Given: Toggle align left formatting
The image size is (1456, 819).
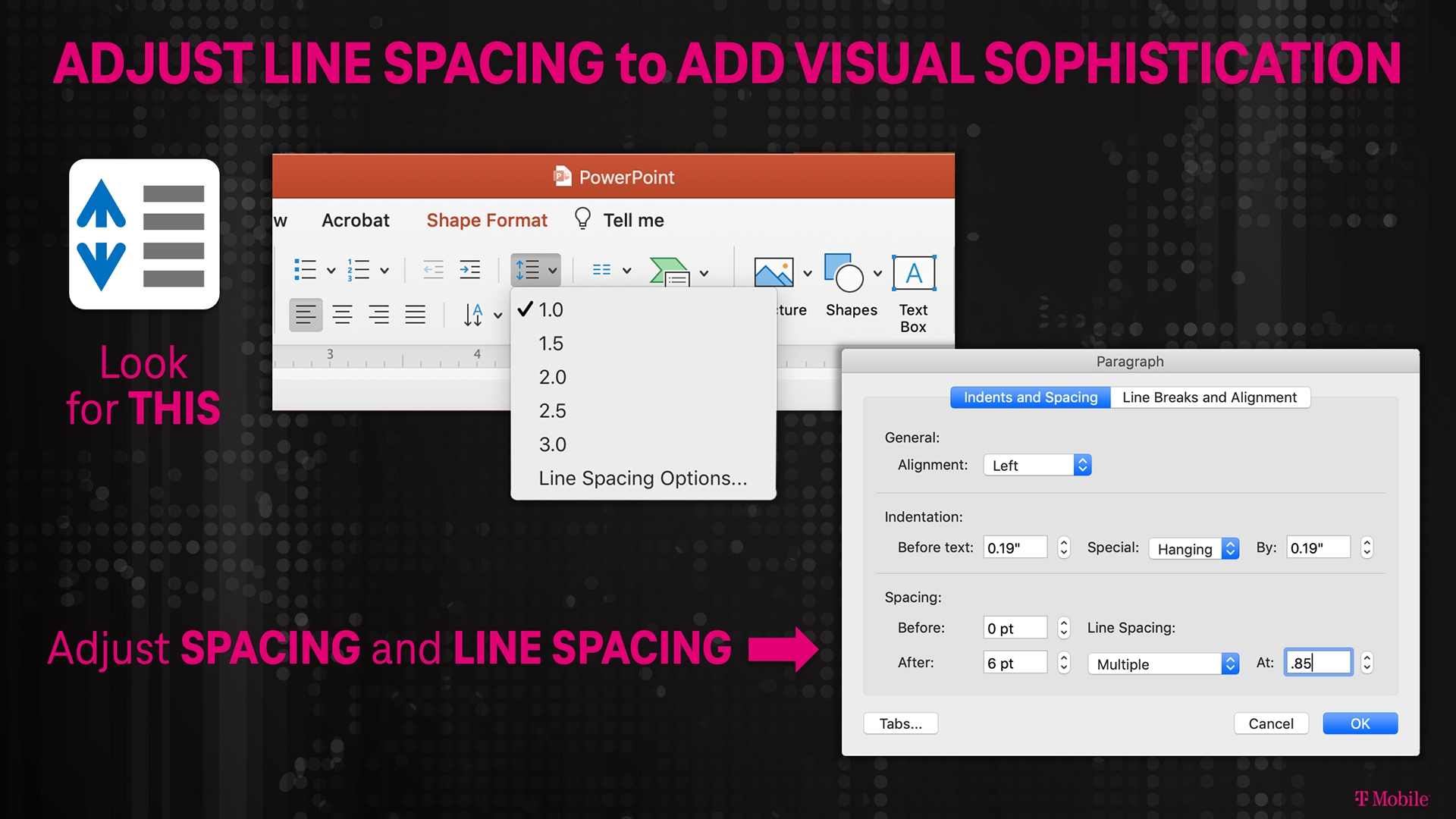Looking at the screenshot, I should 306,315.
